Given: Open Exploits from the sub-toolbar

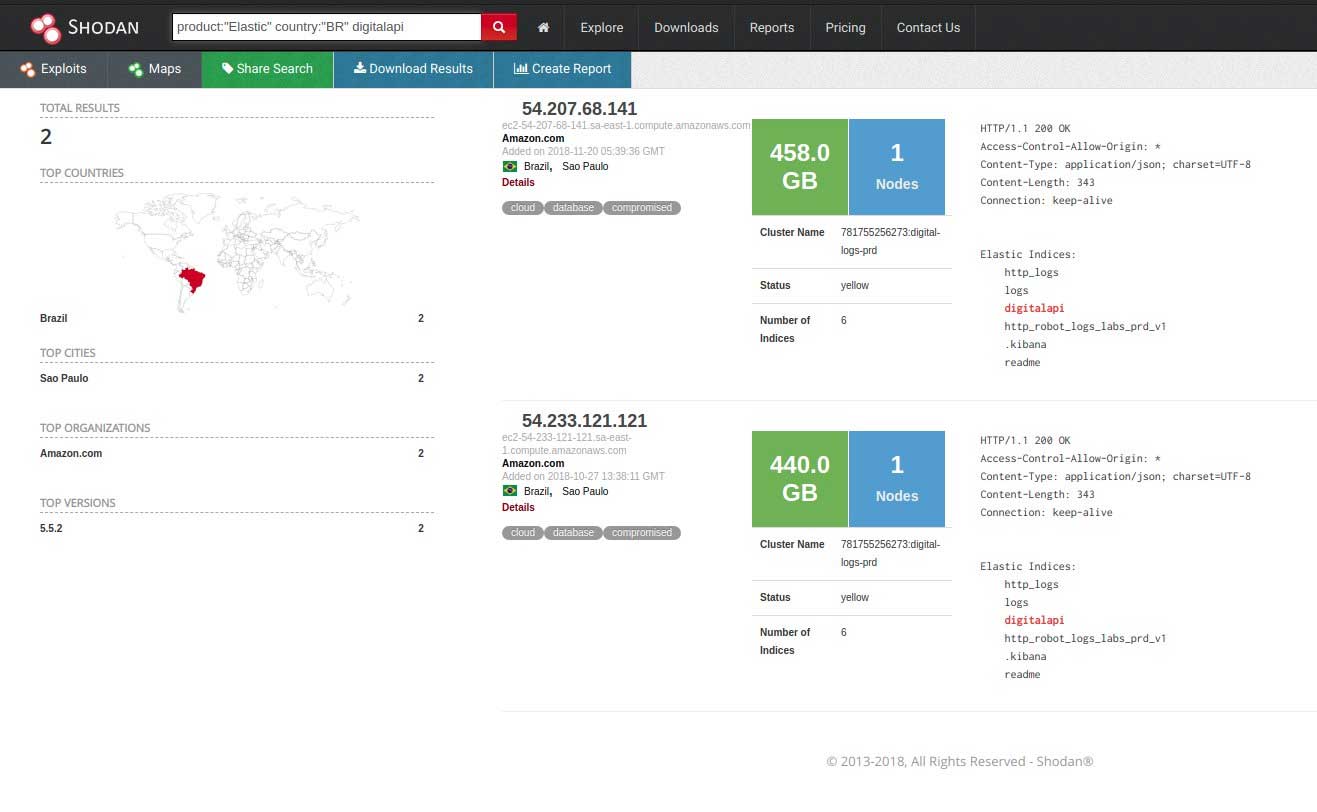Looking at the screenshot, I should pos(54,69).
